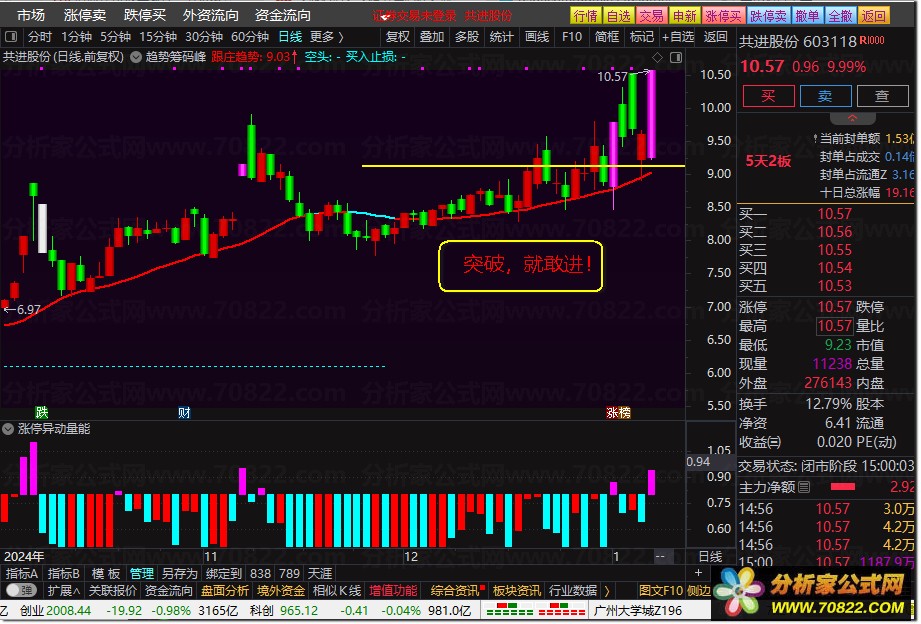The image size is (921, 624).
Task: Click the yellow 申新 button
Action: pyautogui.click(x=684, y=16)
